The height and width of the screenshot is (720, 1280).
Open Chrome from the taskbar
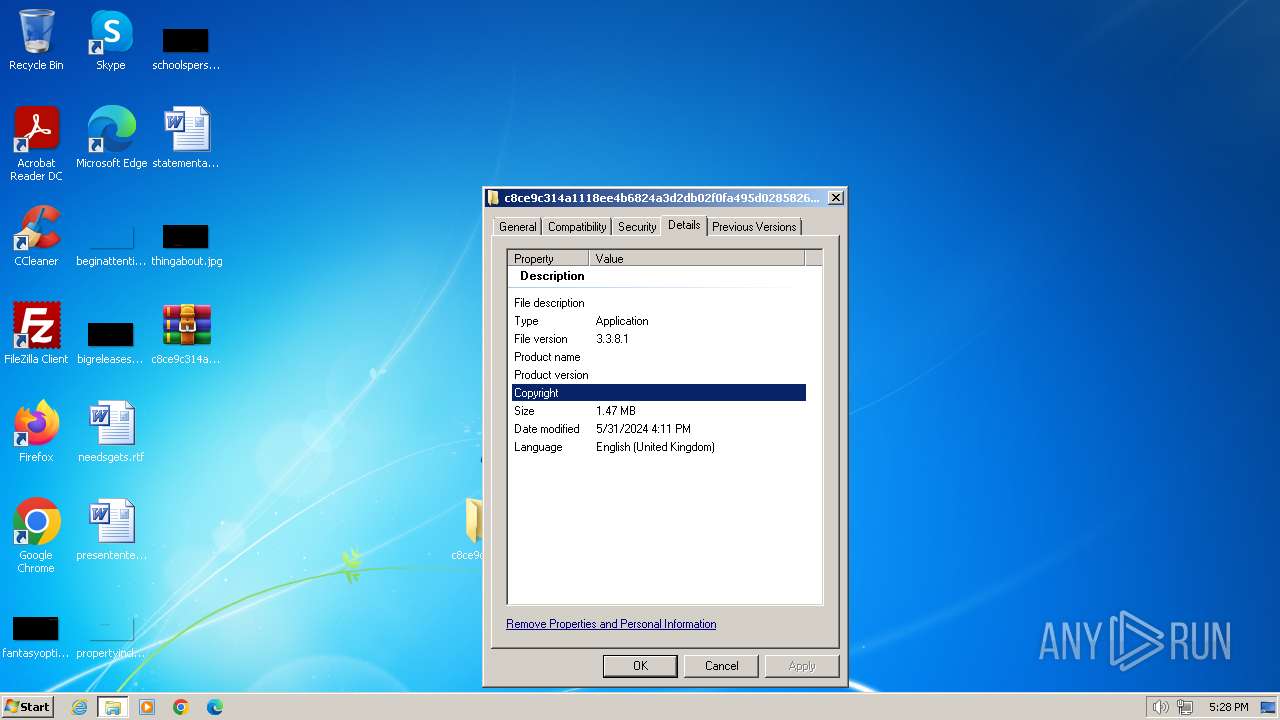pos(181,707)
